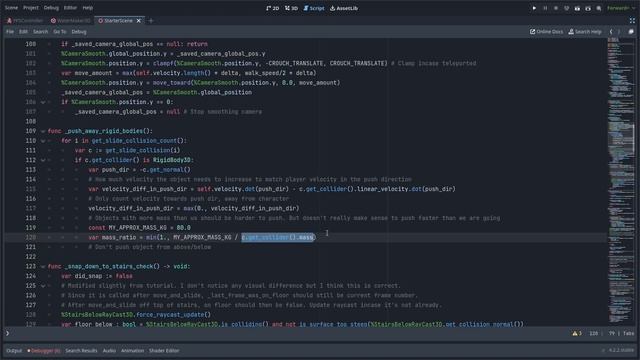The height and width of the screenshot is (360, 640).
Task: Go to previous edited document arrow
Action: 611,31
